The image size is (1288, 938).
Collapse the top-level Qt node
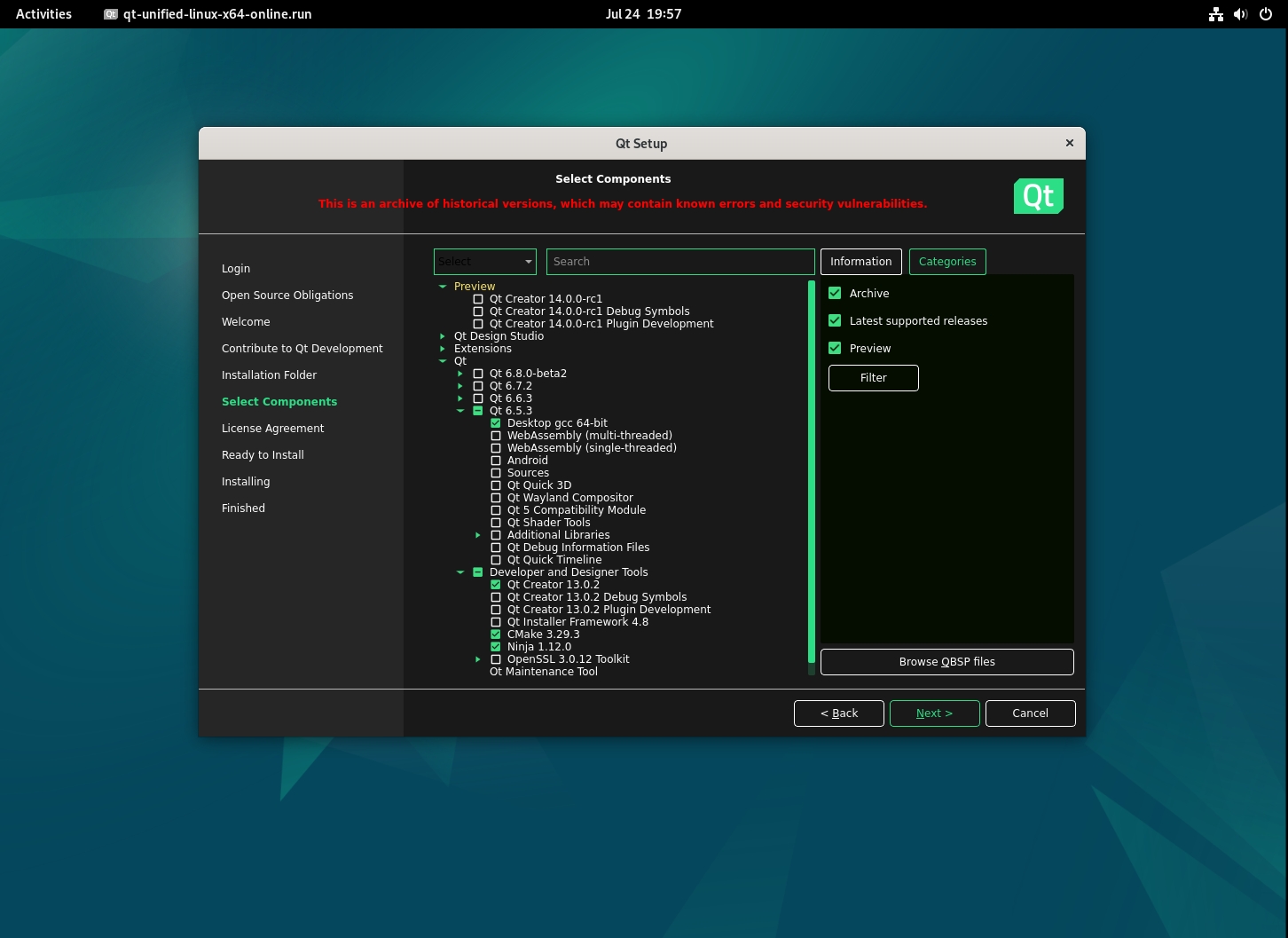click(x=443, y=361)
